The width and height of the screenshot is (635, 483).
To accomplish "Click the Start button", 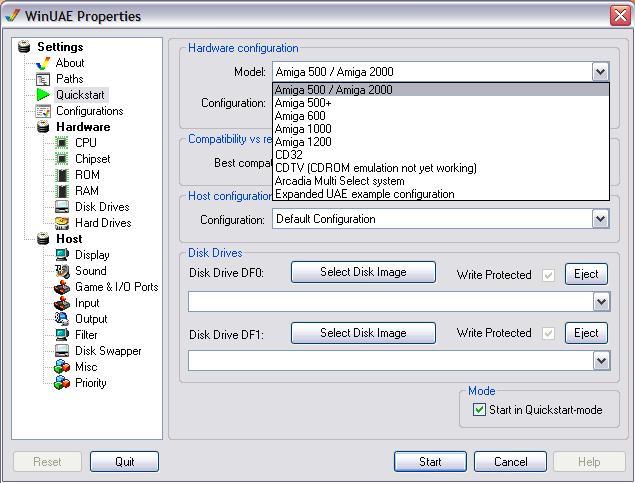I will (x=430, y=462).
